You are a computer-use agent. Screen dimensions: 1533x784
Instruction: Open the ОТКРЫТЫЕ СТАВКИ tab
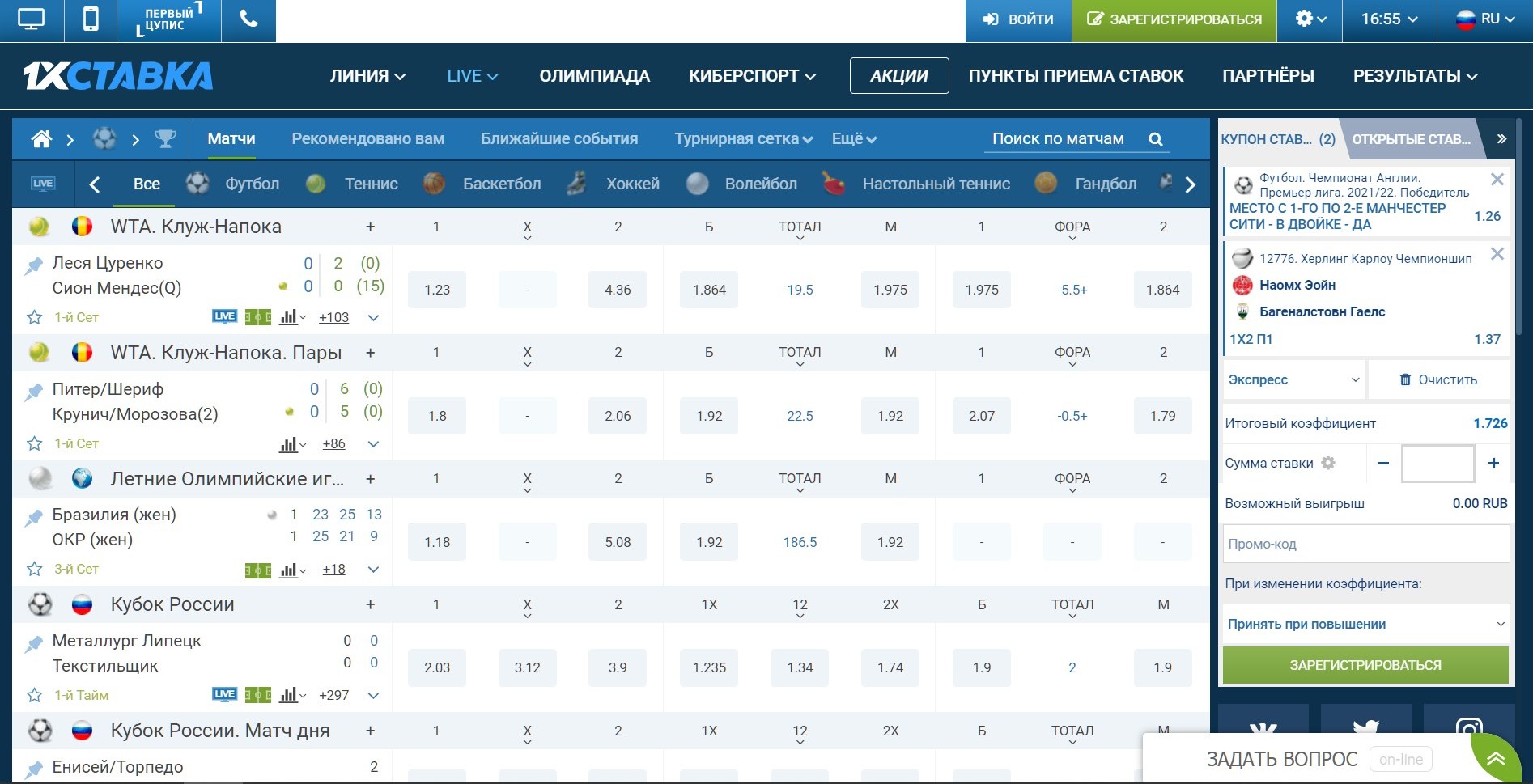tap(1412, 139)
